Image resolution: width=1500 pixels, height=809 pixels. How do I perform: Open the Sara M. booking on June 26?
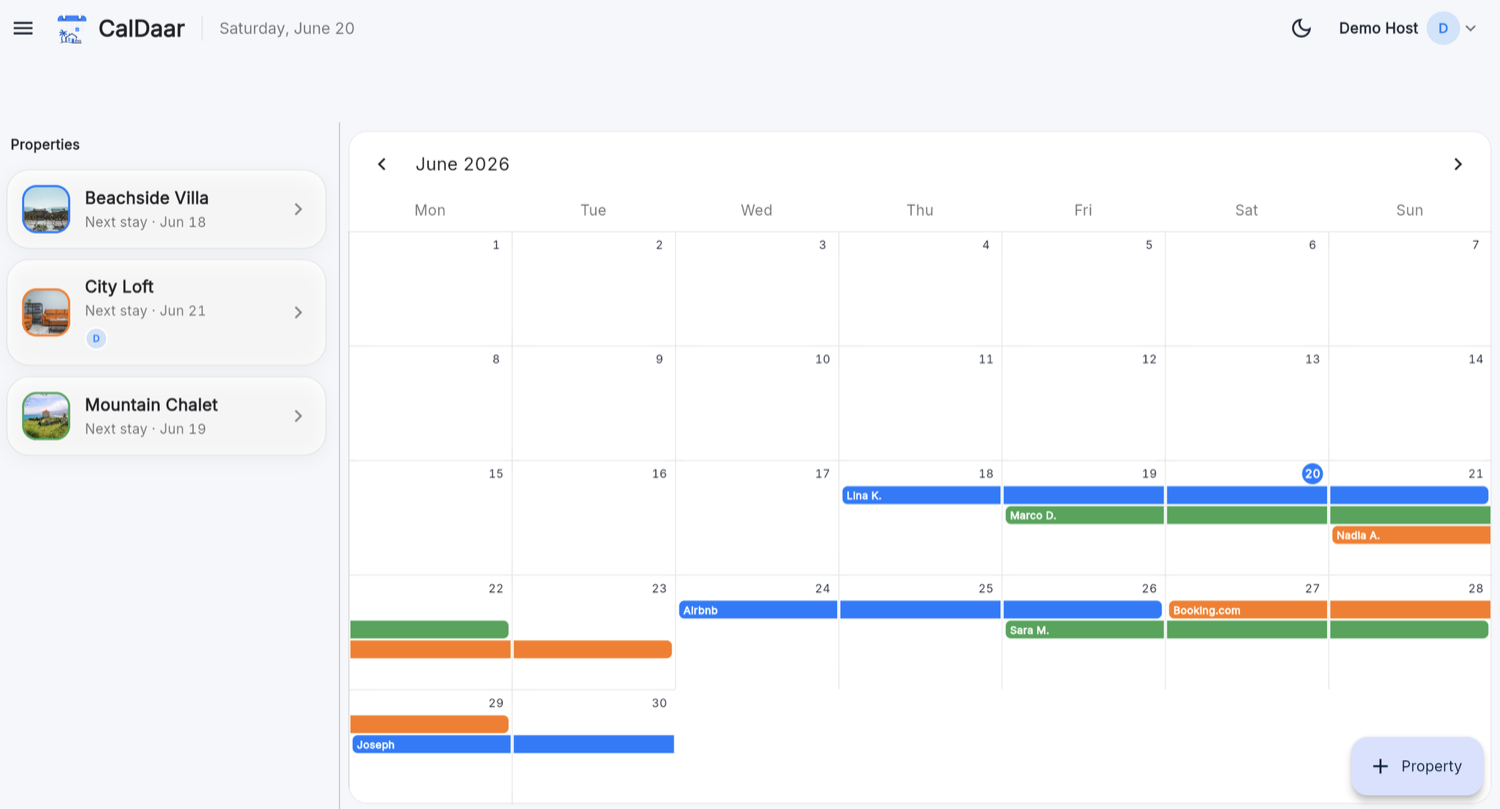1085,630
